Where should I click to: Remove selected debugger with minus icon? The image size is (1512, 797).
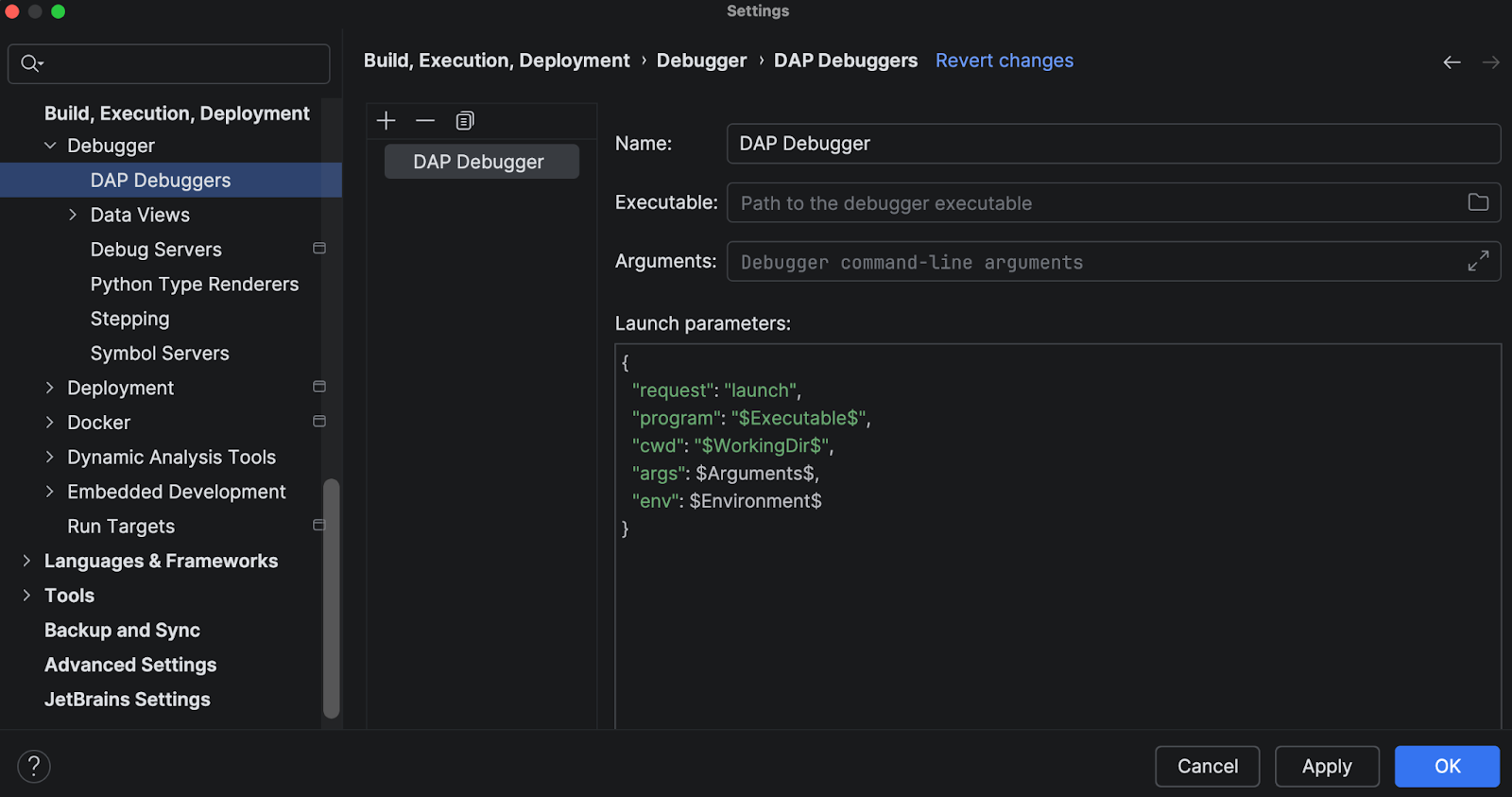[x=425, y=121]
